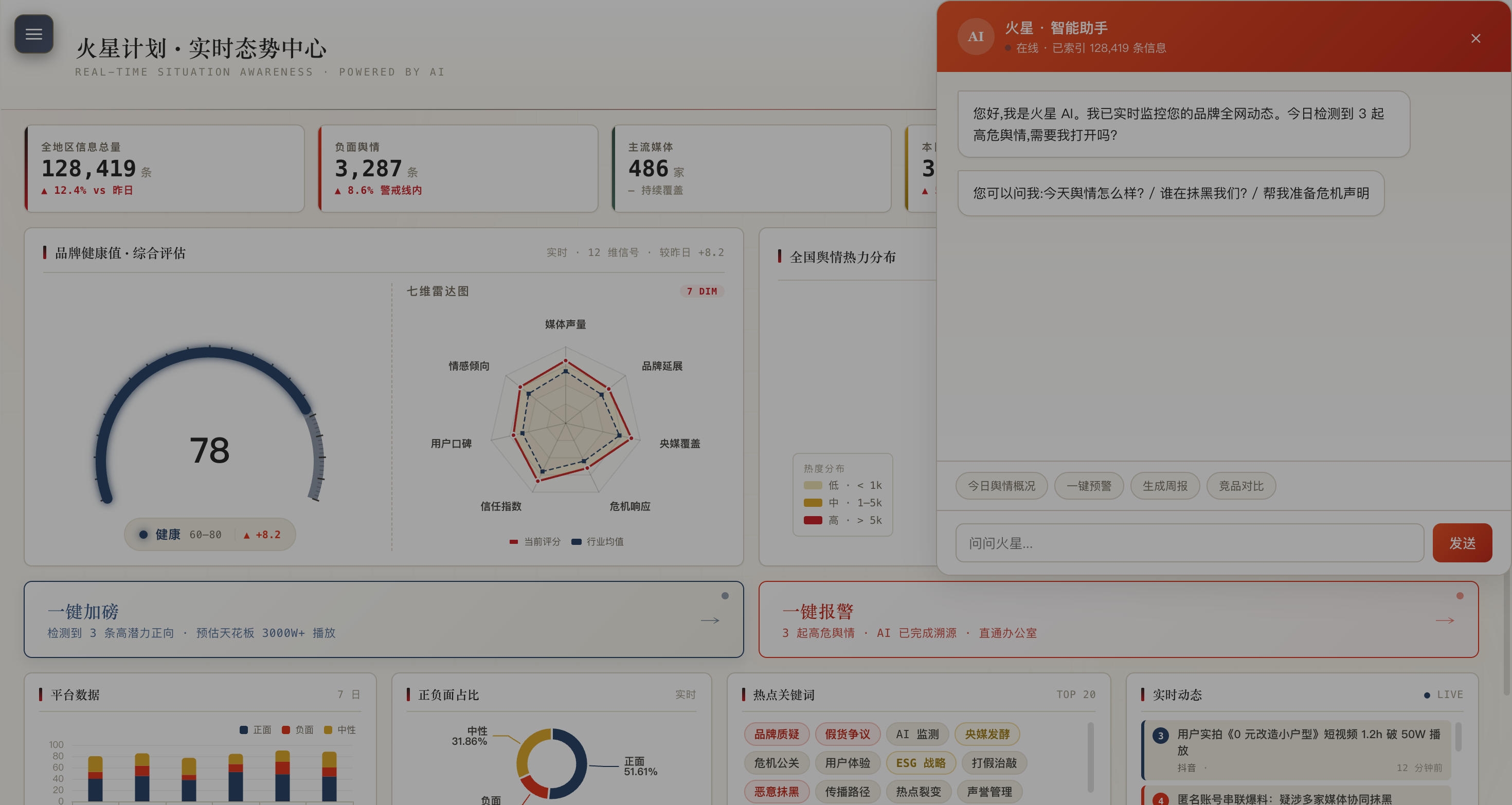Click the status dot on 一键报警 card
The width and height of the screenshot is (1512, 805).
click(1460, 596)
